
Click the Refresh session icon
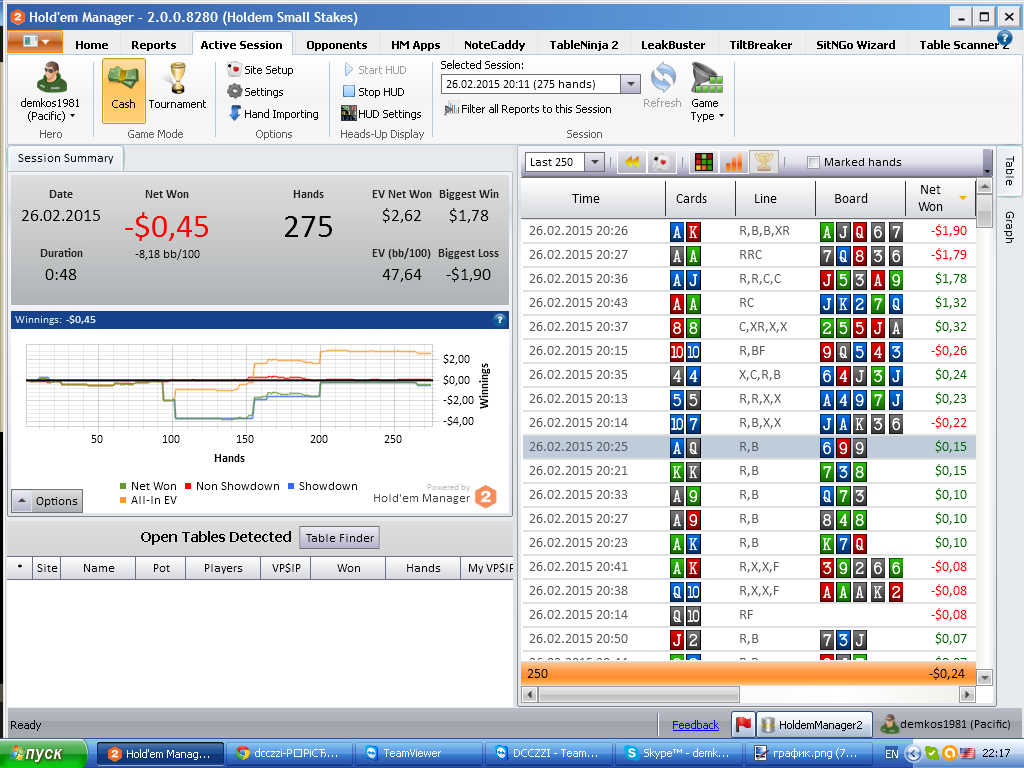[662, 86]
